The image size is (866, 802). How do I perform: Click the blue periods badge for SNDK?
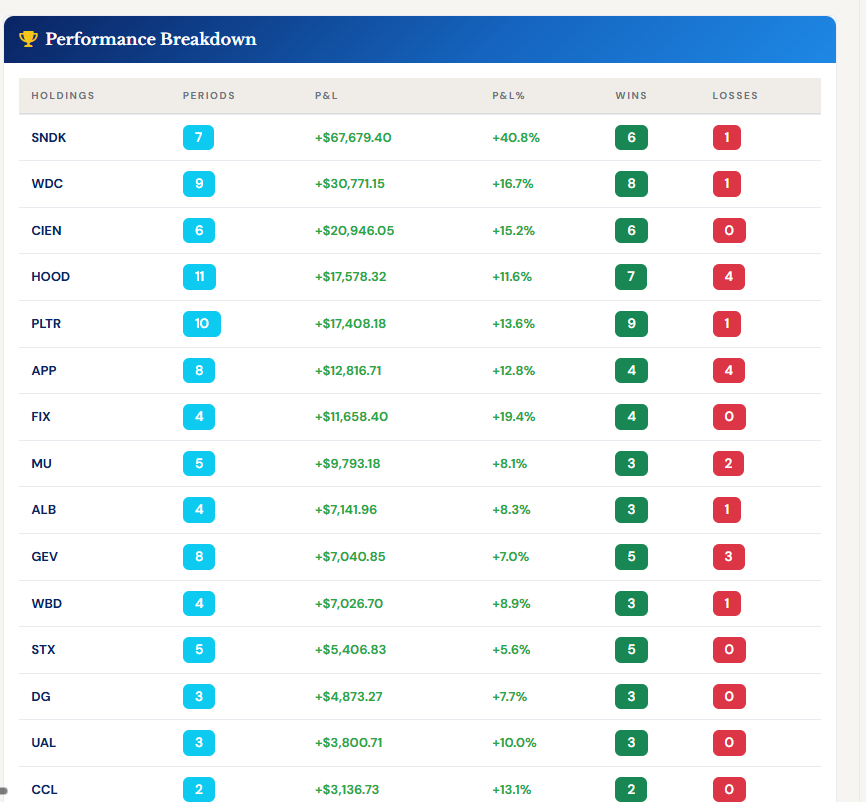[198, 137]
